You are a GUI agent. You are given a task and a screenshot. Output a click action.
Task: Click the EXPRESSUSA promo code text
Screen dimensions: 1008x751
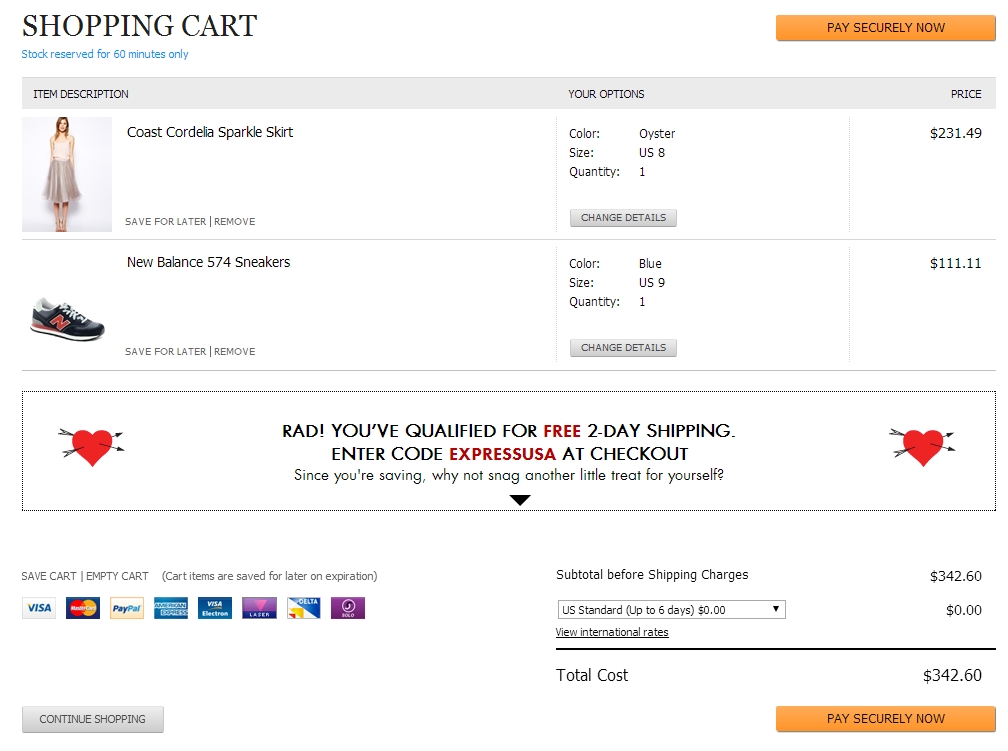click(502, 454)
